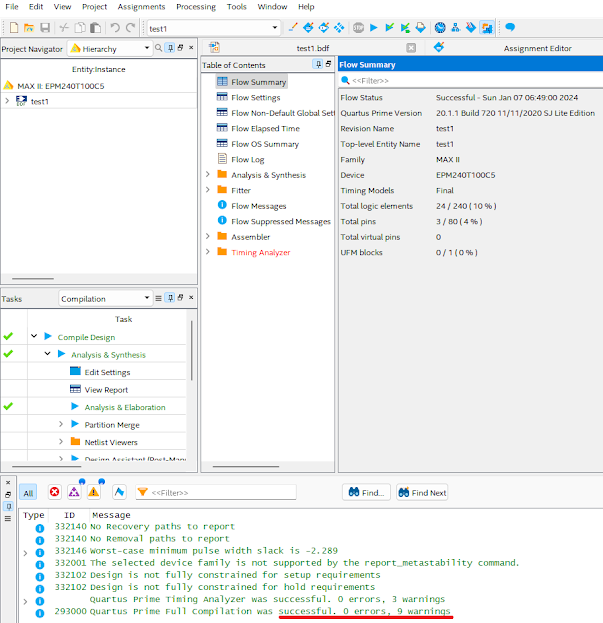
Task: Click the Messages filter input field
Action: coord(216,492)
